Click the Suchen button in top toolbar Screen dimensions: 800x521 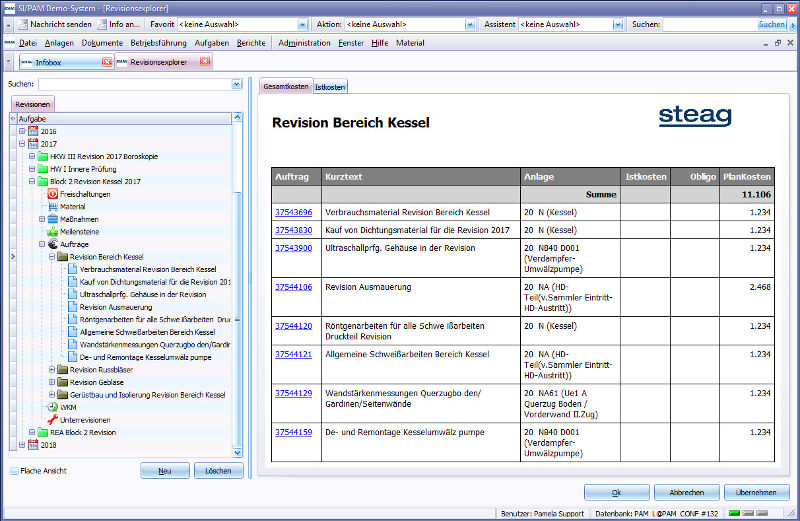point(772,24)
